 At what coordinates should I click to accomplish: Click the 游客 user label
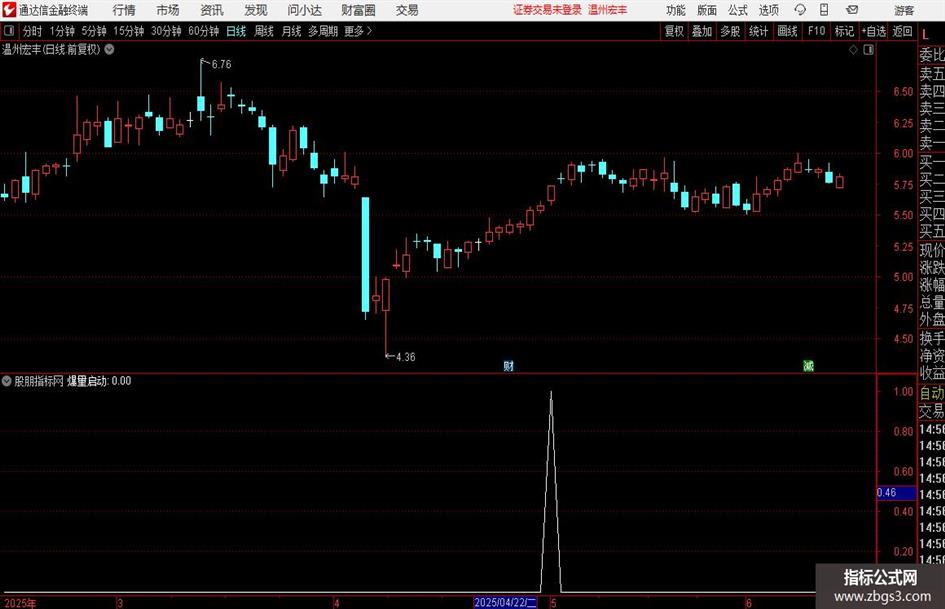904,10
